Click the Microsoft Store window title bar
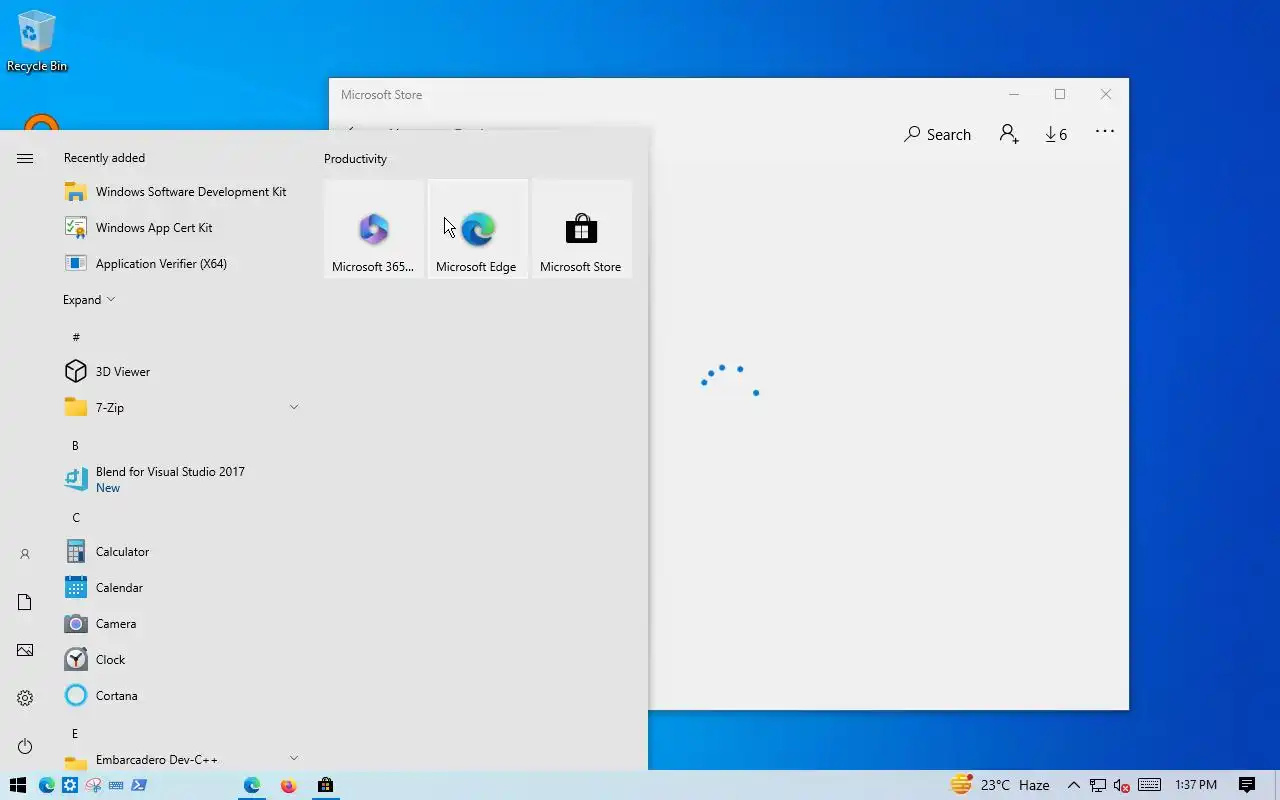The width and height of the screenshot is (1280, 800). 660,95
